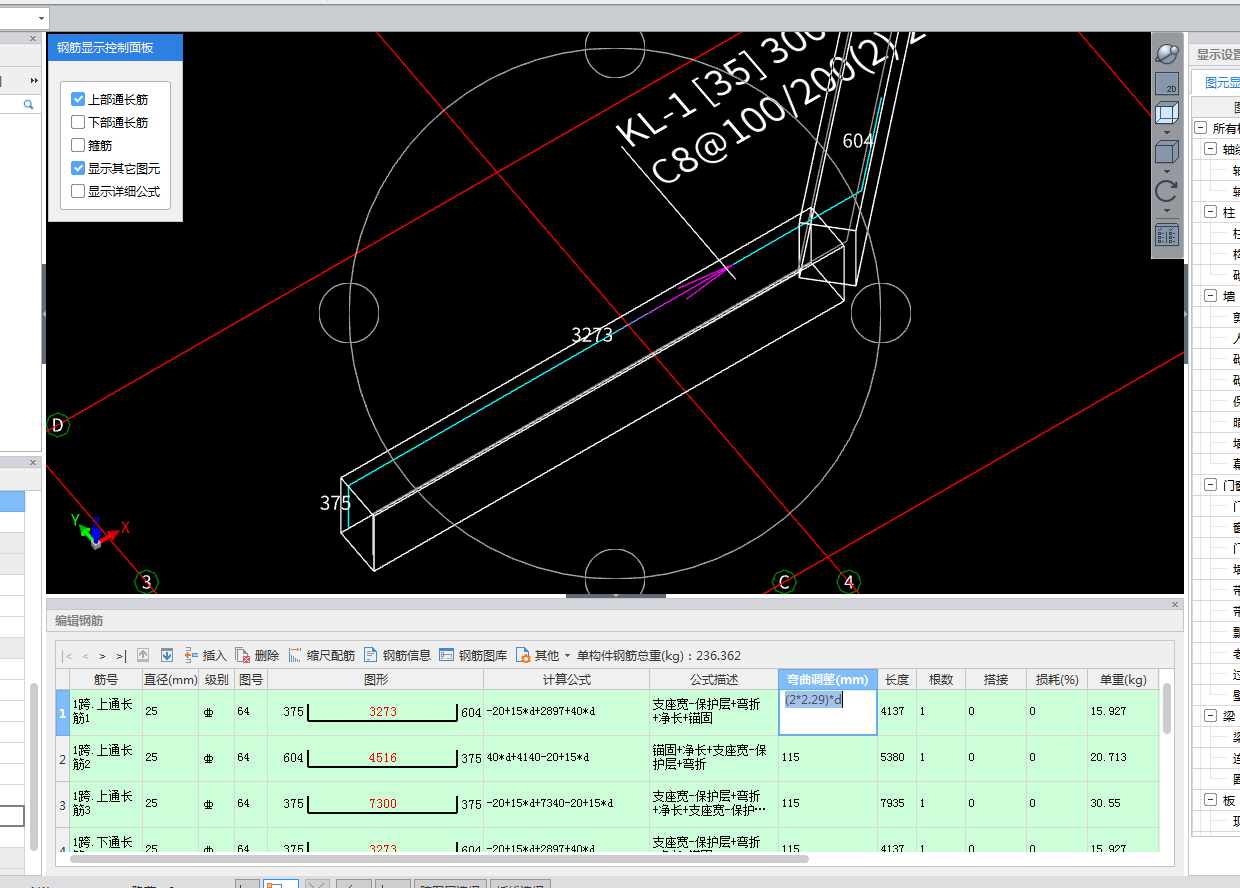Click the 弯曲调整(mm) column header
The image size is (1240, 888).
[827, 680]
